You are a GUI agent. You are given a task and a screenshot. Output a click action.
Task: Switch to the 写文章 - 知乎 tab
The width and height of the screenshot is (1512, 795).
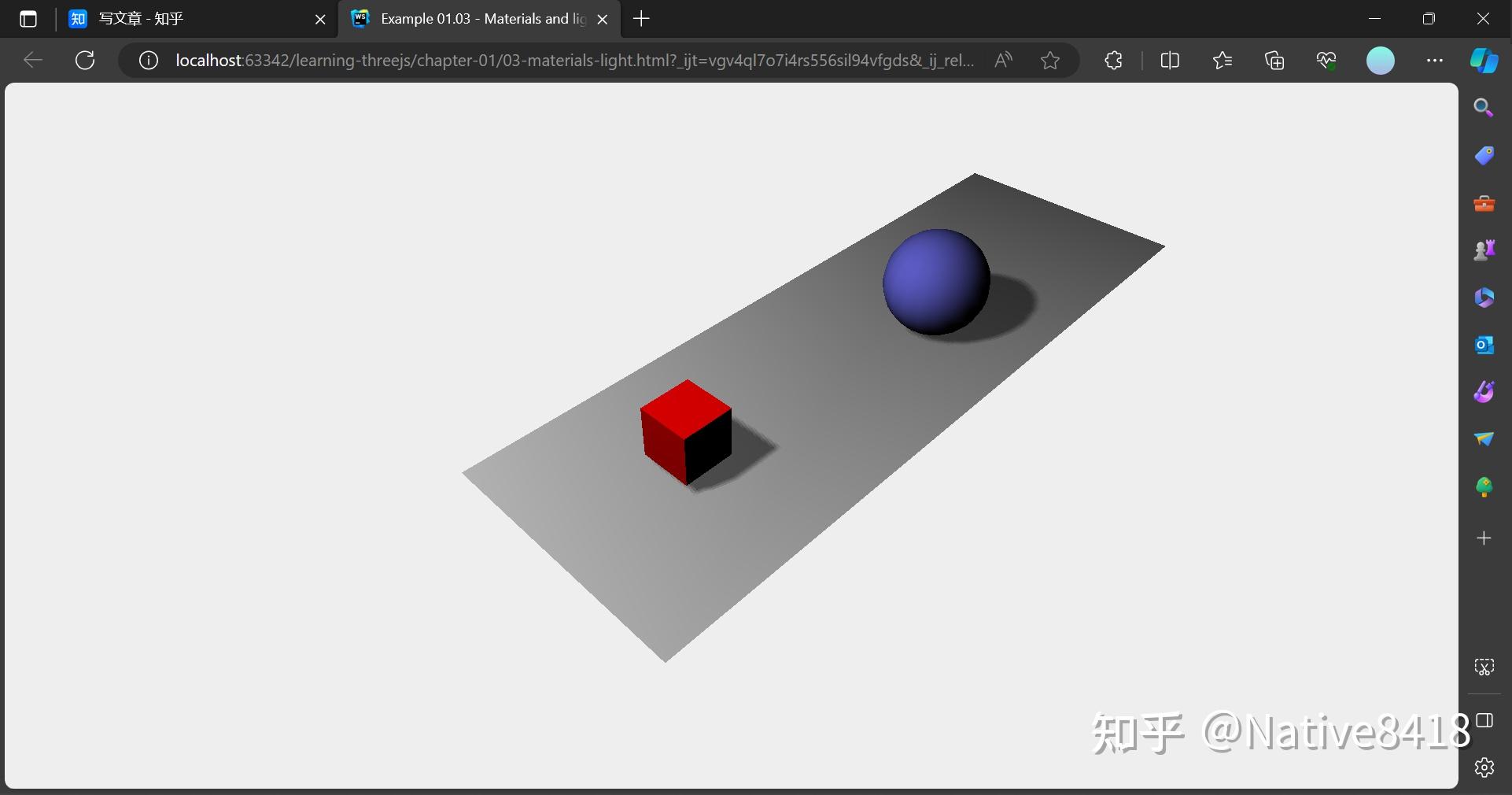pos(157,19)
